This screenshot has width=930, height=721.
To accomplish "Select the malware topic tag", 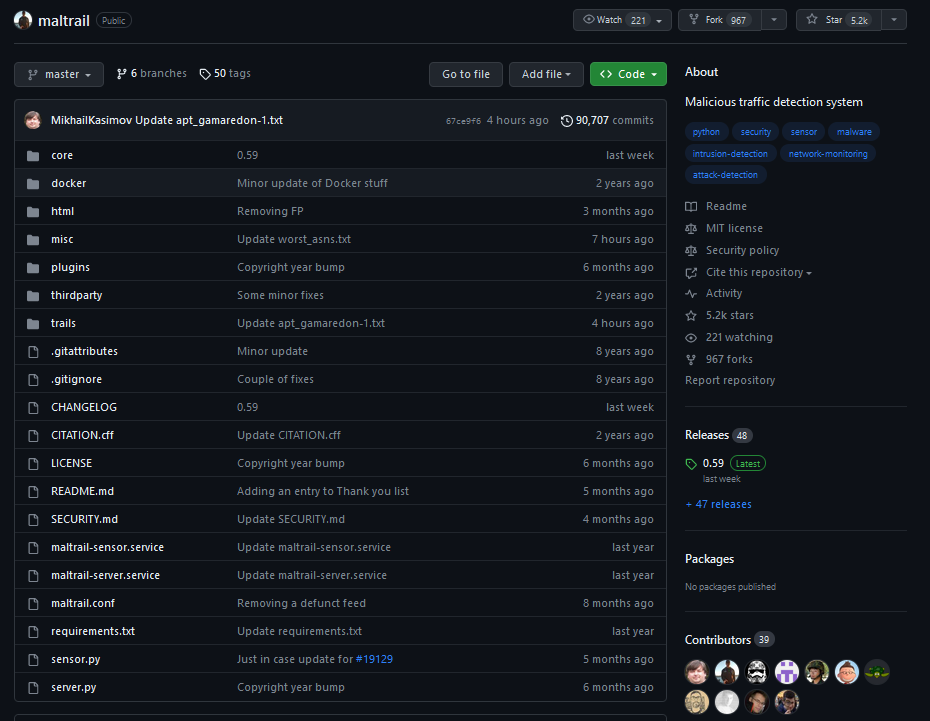I will (854, 132).
